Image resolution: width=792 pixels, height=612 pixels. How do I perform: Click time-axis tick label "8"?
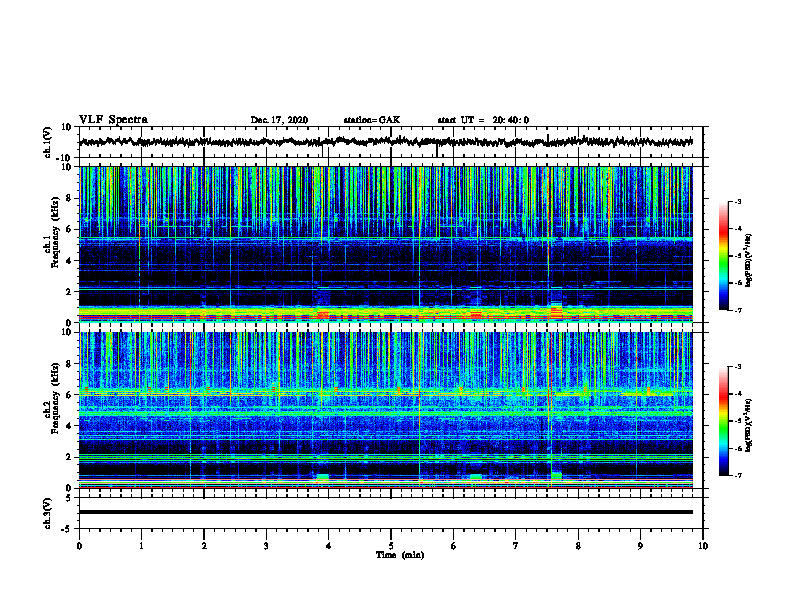(578, 546)
